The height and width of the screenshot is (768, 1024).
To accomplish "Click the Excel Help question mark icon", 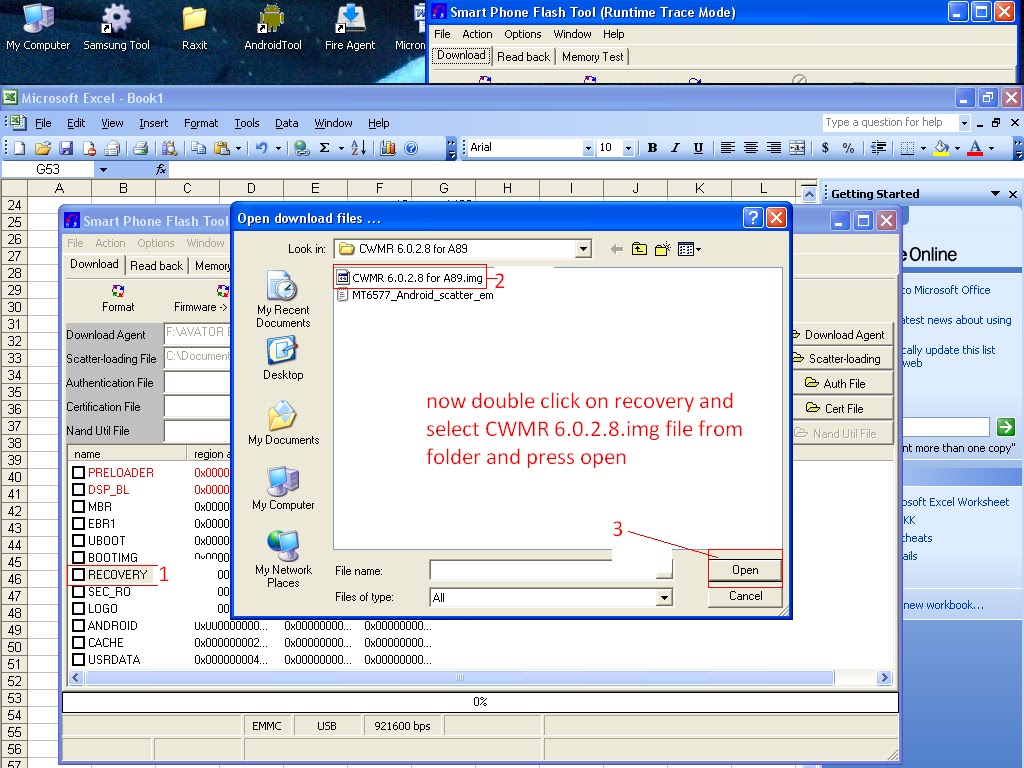I will (x=411, y=148).
